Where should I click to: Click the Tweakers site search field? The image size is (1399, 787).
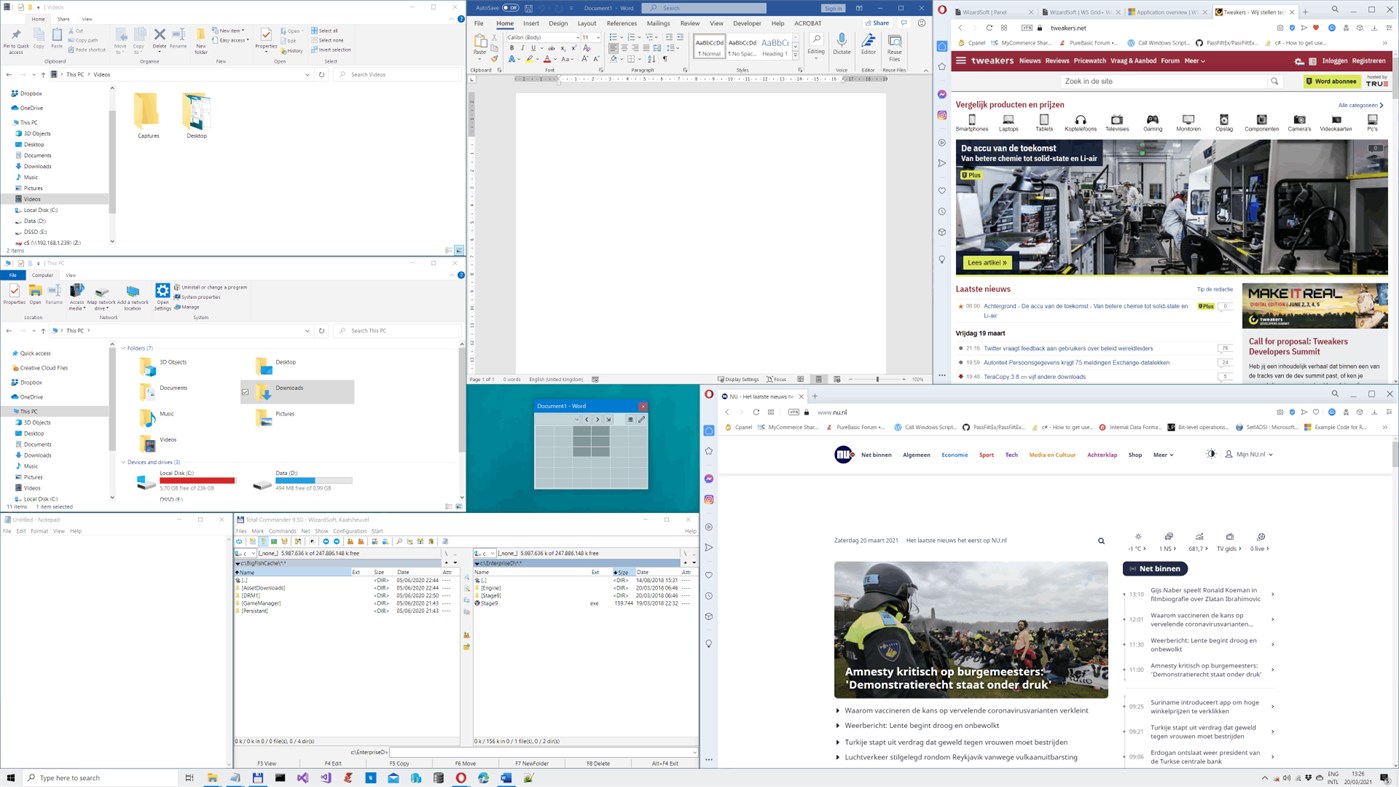(1165, 81)
